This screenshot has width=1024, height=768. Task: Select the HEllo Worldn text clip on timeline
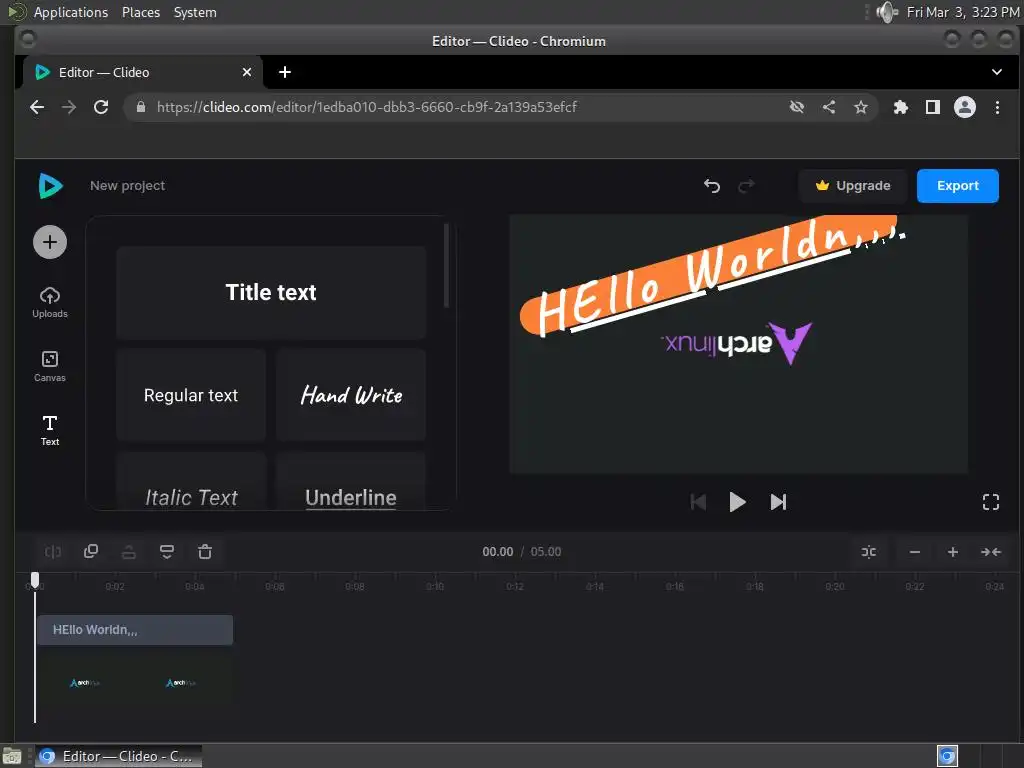(135, 630)
